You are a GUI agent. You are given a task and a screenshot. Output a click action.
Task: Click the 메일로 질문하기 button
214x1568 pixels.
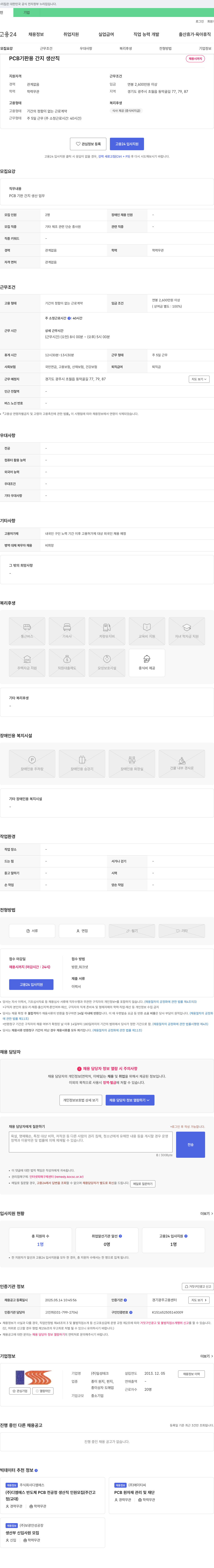tap(143, 1184)
